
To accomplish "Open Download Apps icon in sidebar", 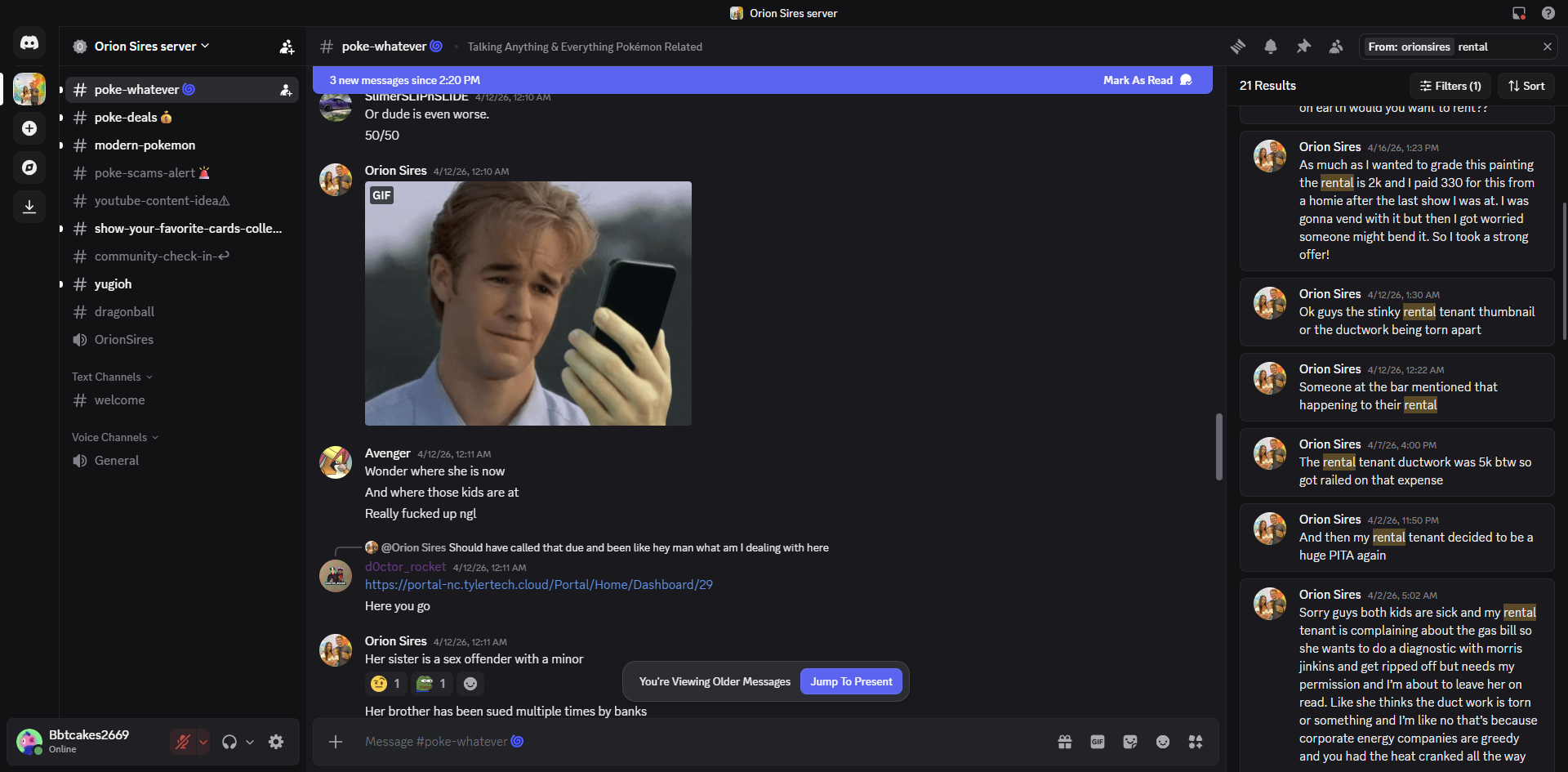I will click(29, 207).
